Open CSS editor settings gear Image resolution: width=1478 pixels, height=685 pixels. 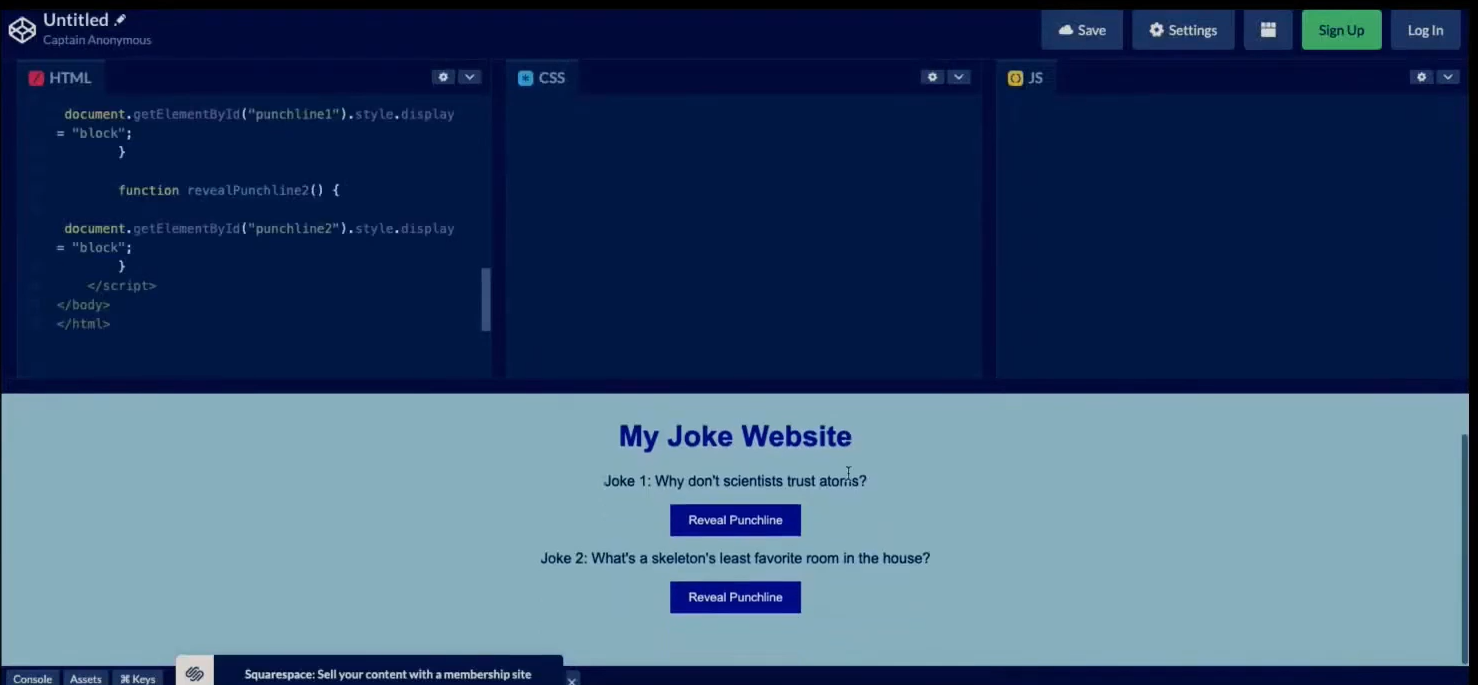click(x=932, y=77)
